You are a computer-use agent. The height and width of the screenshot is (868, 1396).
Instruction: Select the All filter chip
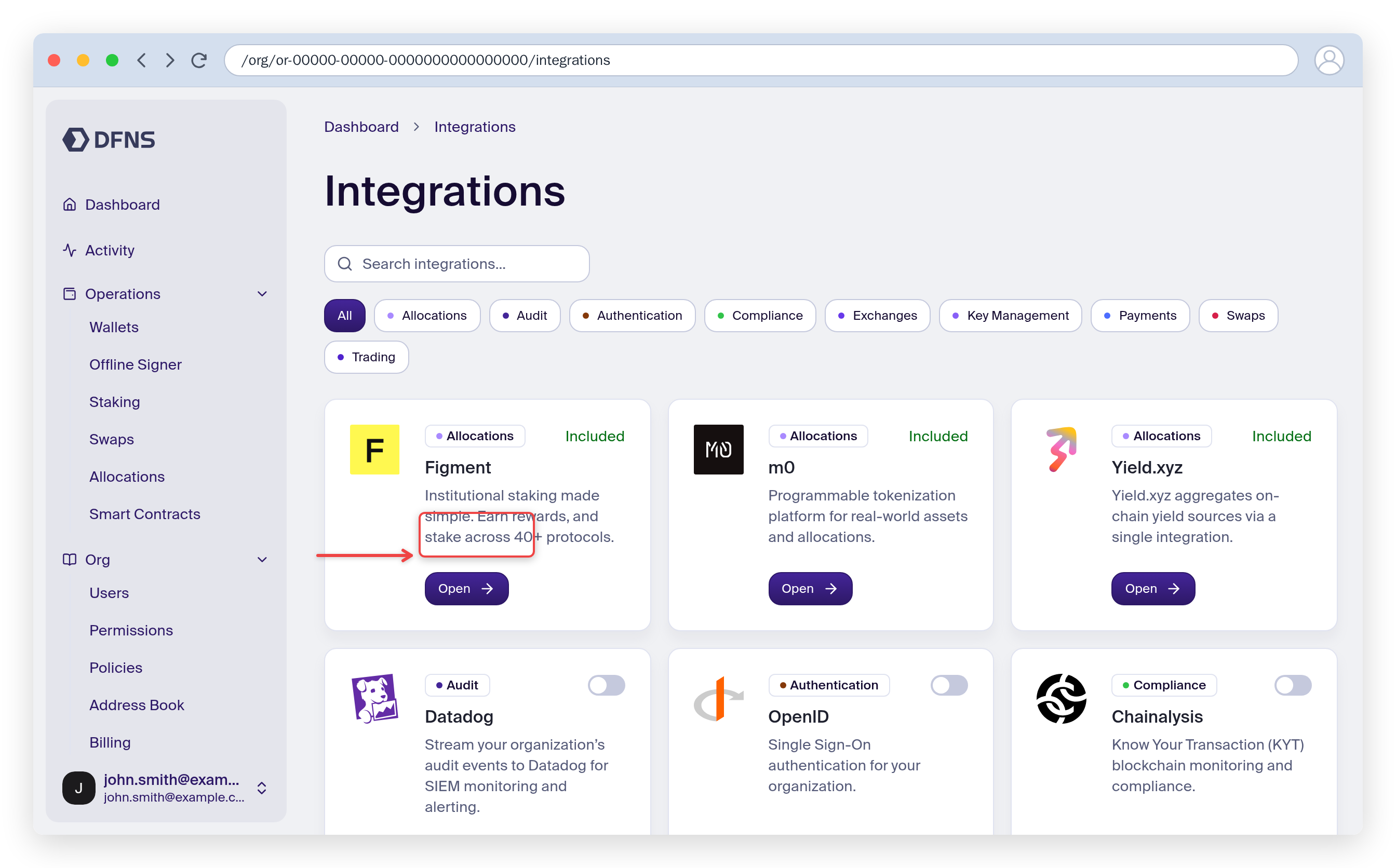[344, 315]
